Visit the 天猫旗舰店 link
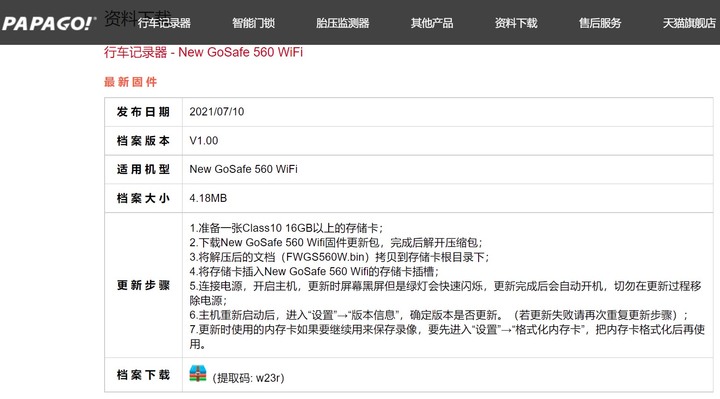This screenshot has width=720, height=399. (x=689, y=23)
